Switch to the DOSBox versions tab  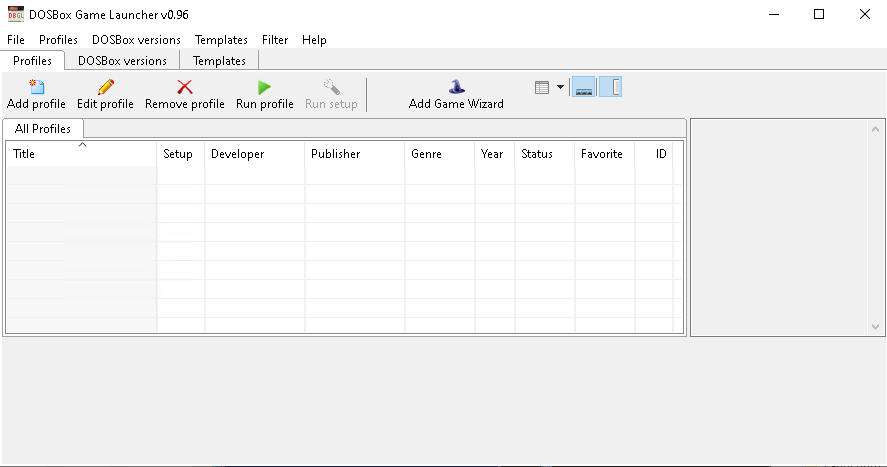tap(122, 61)
